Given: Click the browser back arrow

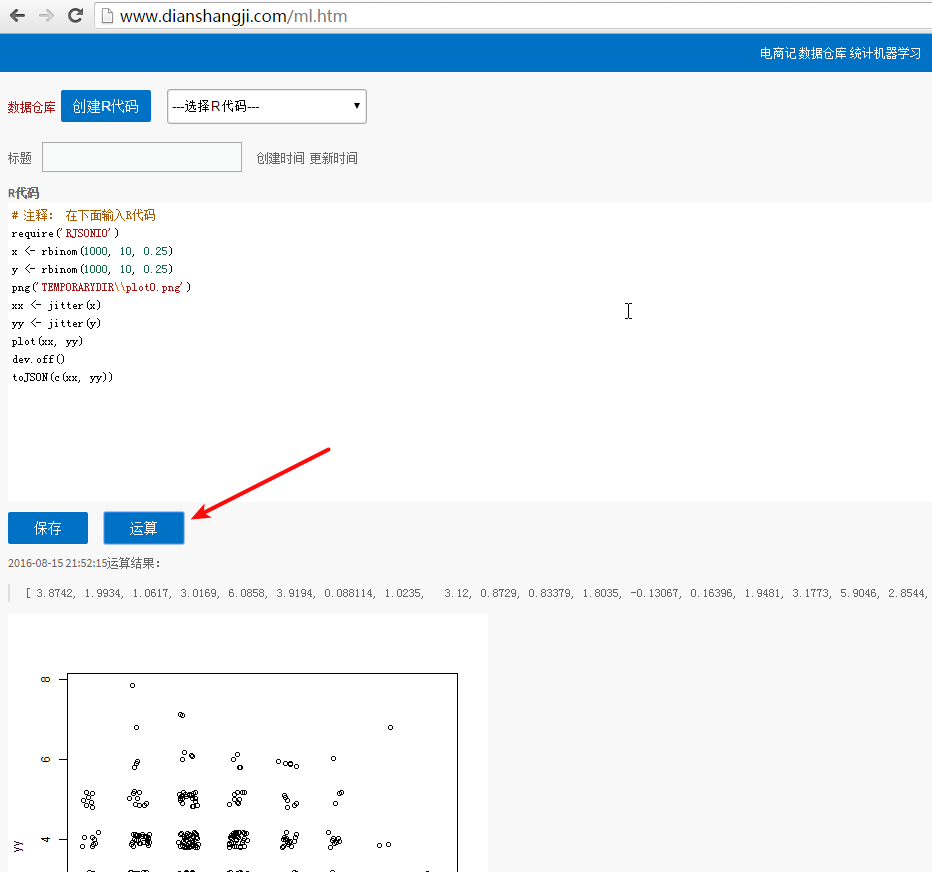Looking at the screenshot, I should coord(17,15).
